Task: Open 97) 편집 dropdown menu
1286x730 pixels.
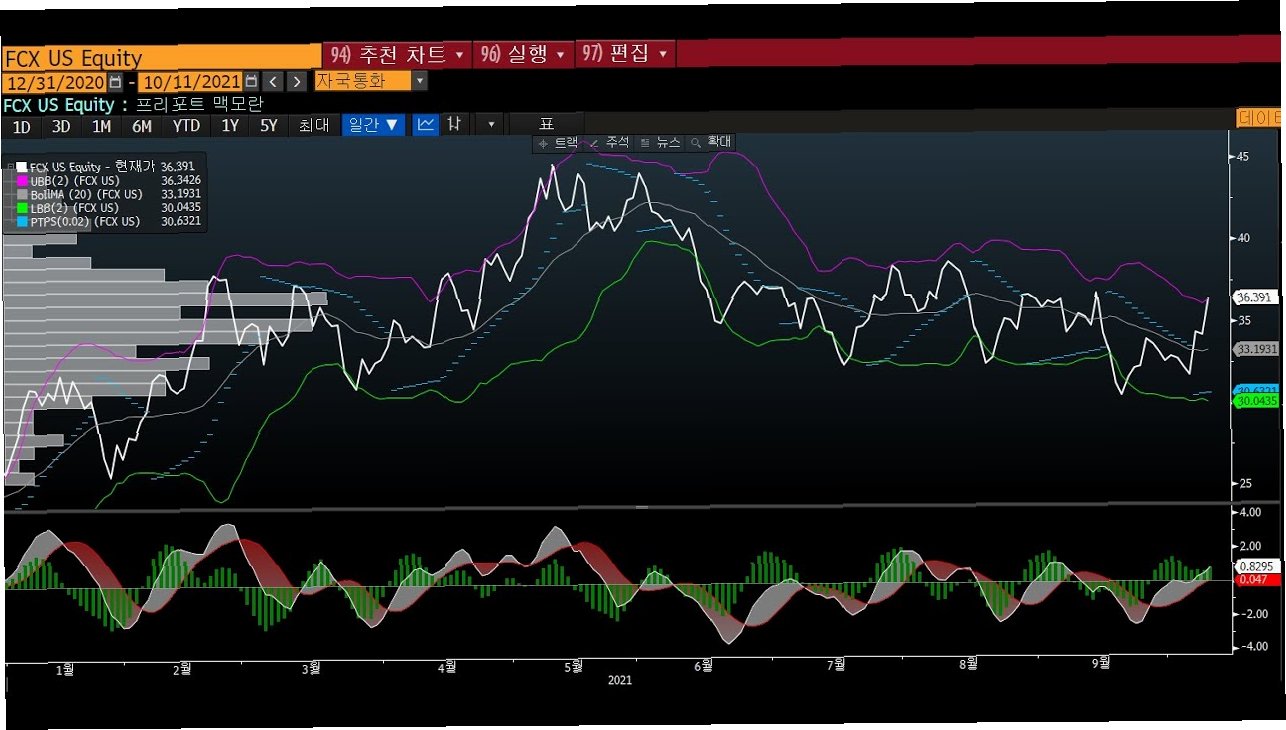Action: coord(625,54)
